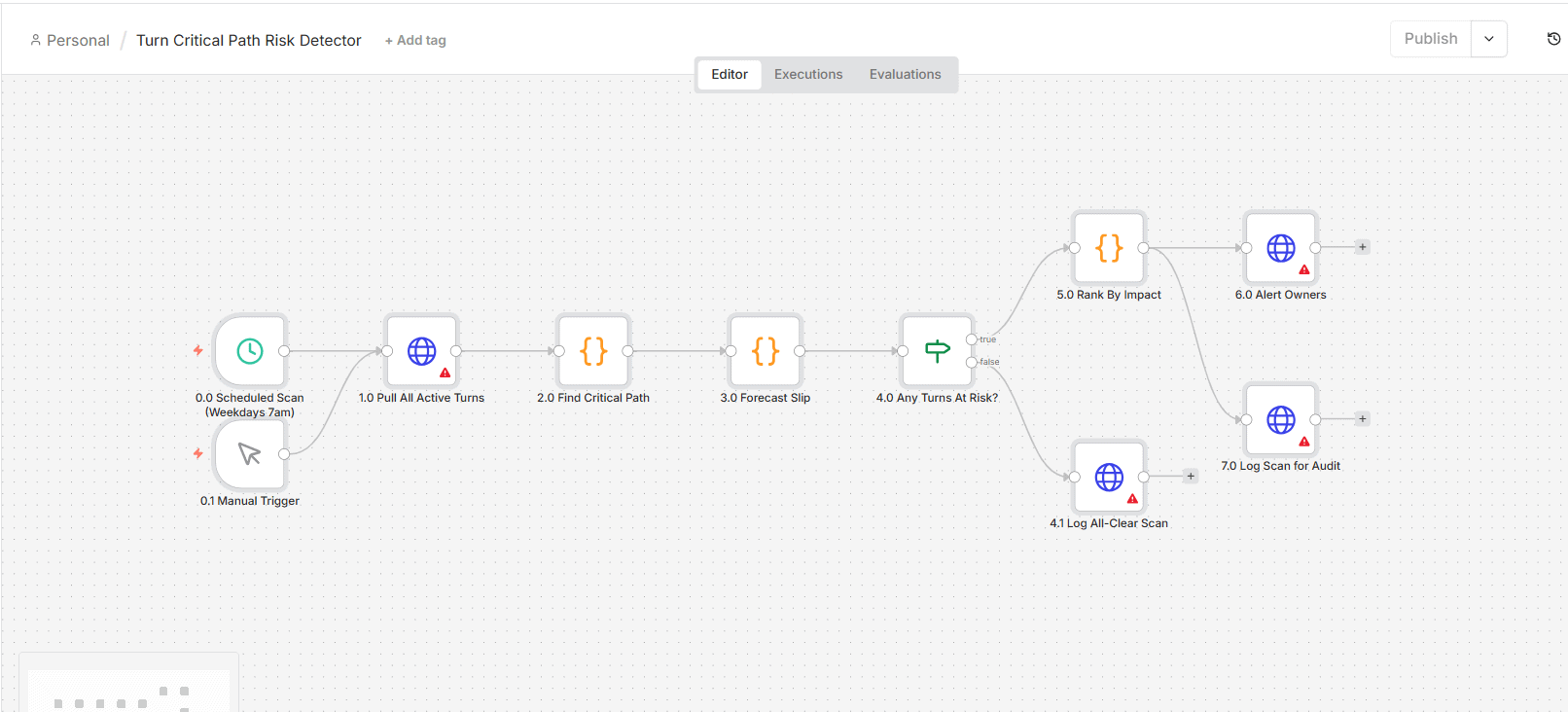Open the Alert Owners HTTP node

tap(1281, 248)
